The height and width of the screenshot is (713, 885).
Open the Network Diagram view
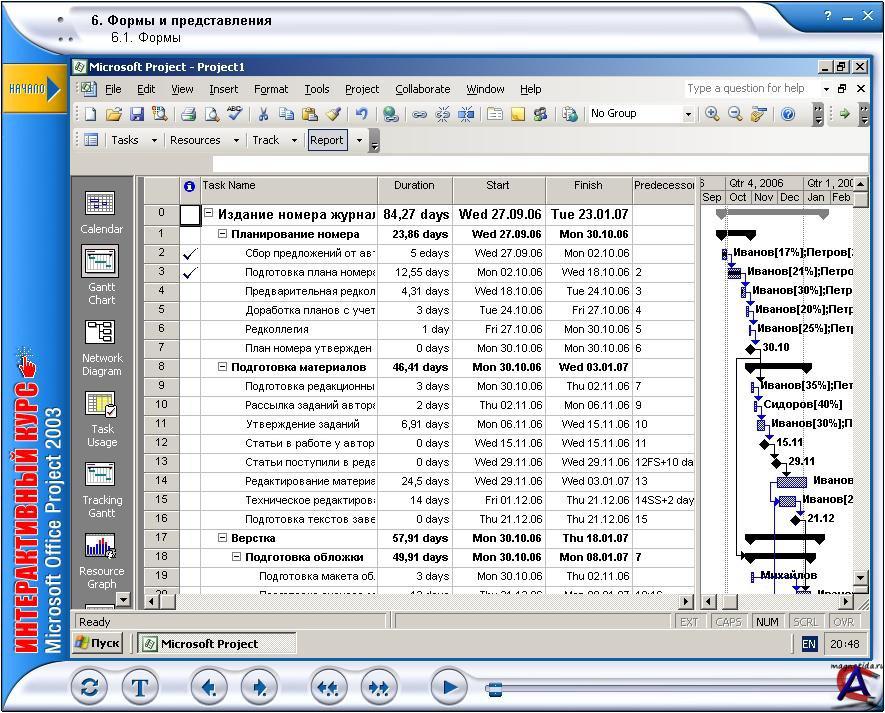point(101,333)
